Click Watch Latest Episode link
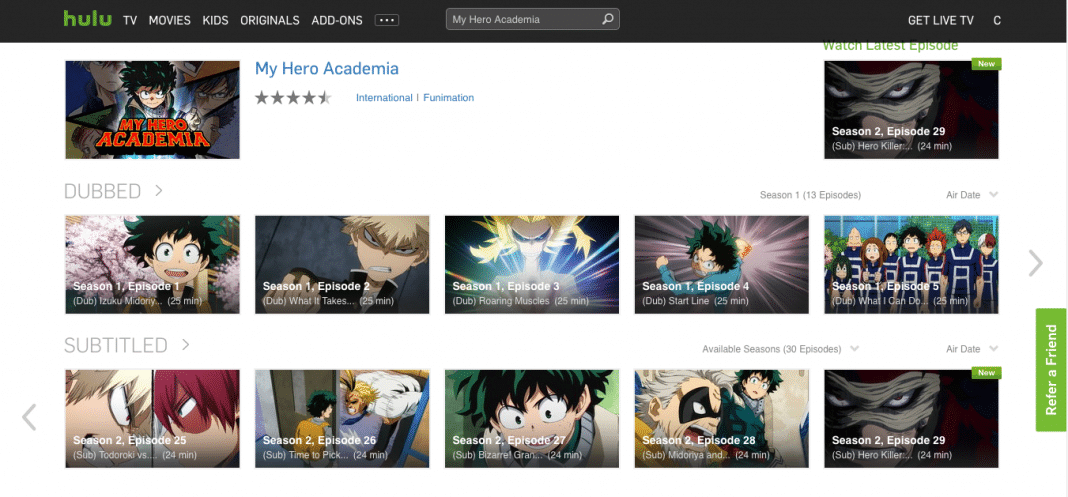Screen dimensions: 1068x497 tap(890, 46)
